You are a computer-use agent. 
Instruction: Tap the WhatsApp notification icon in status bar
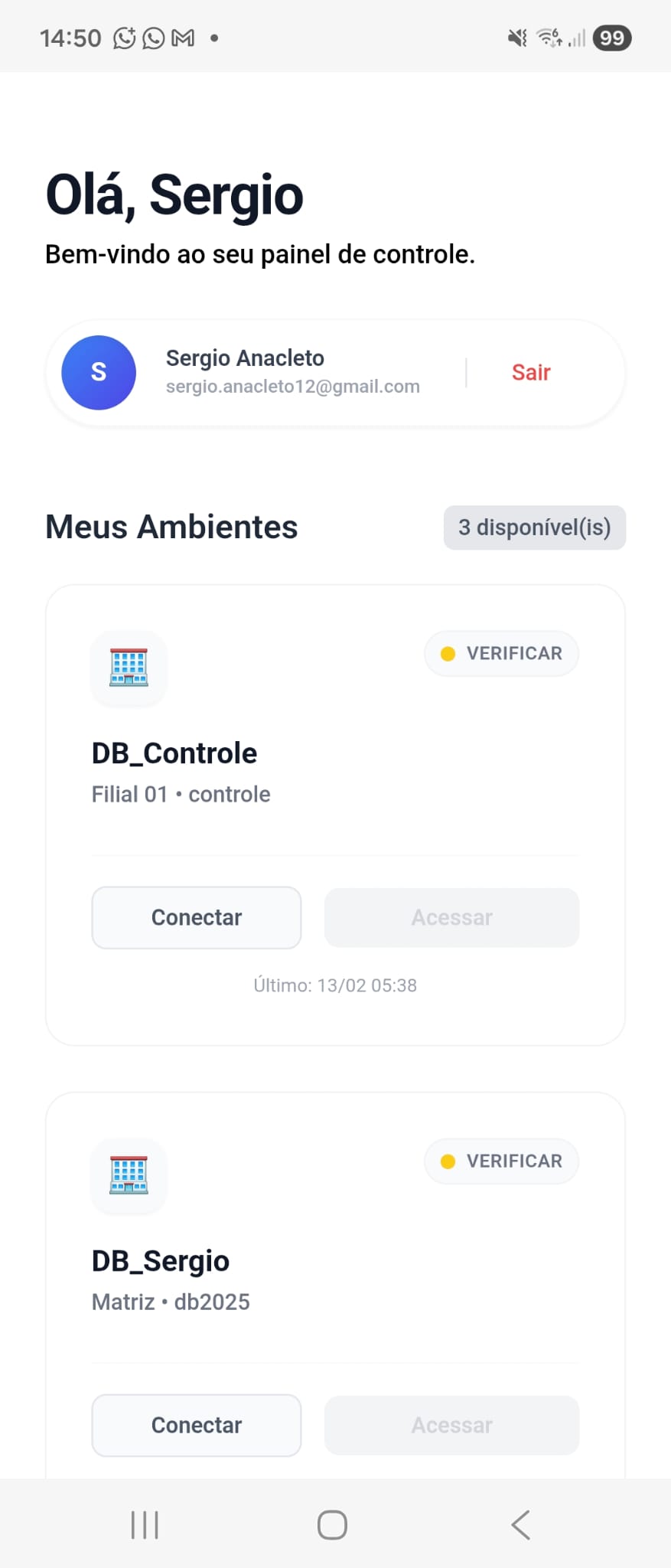[154, 38]
